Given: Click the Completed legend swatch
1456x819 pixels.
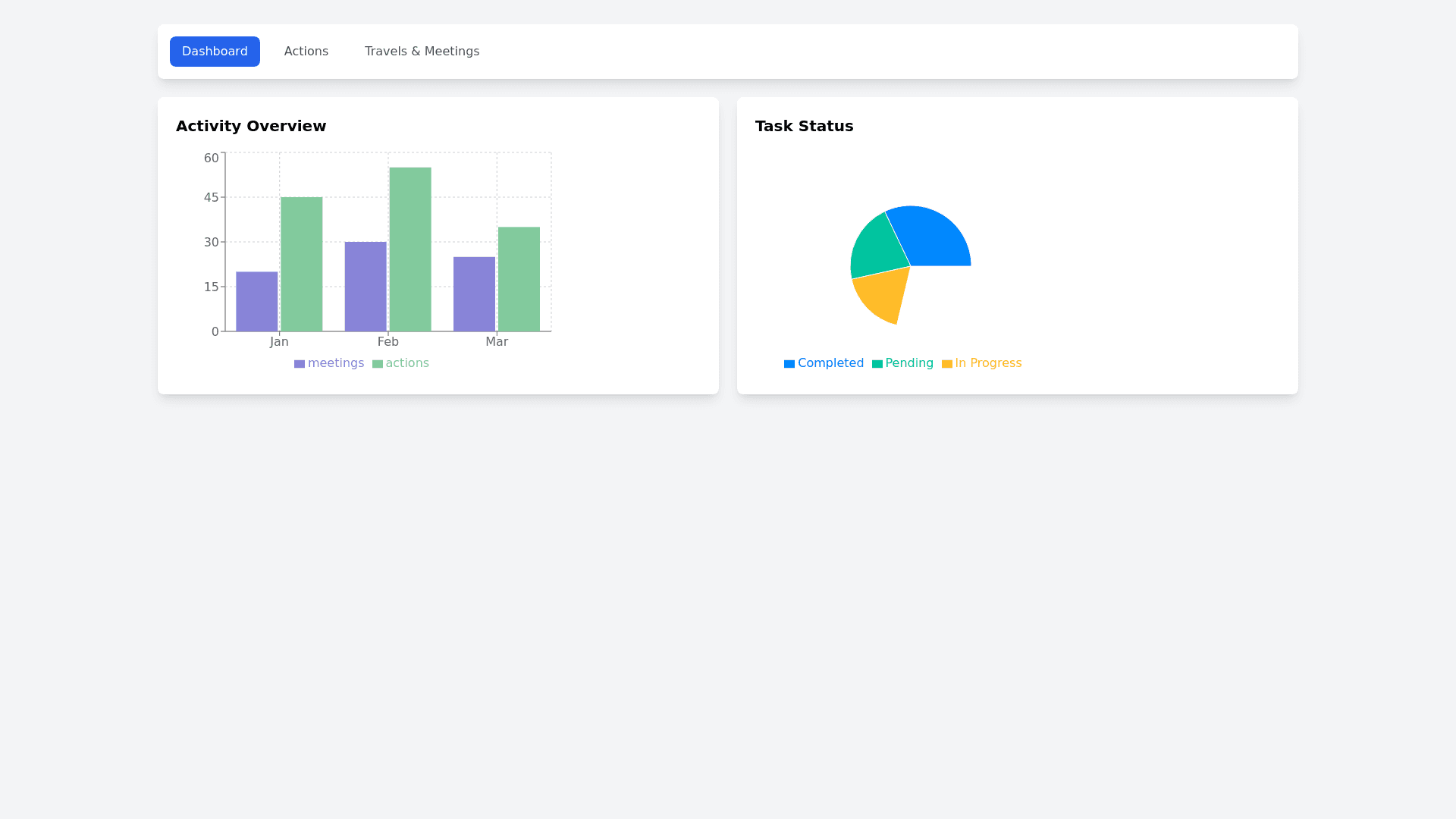Looking at the screenshot, I should click(x=789, y=364).
